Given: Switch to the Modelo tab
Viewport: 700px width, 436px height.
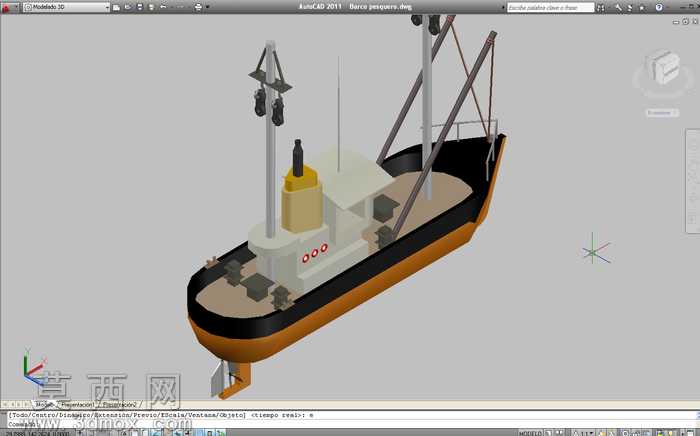Looking at the screenshot, I should click(44, 404).
